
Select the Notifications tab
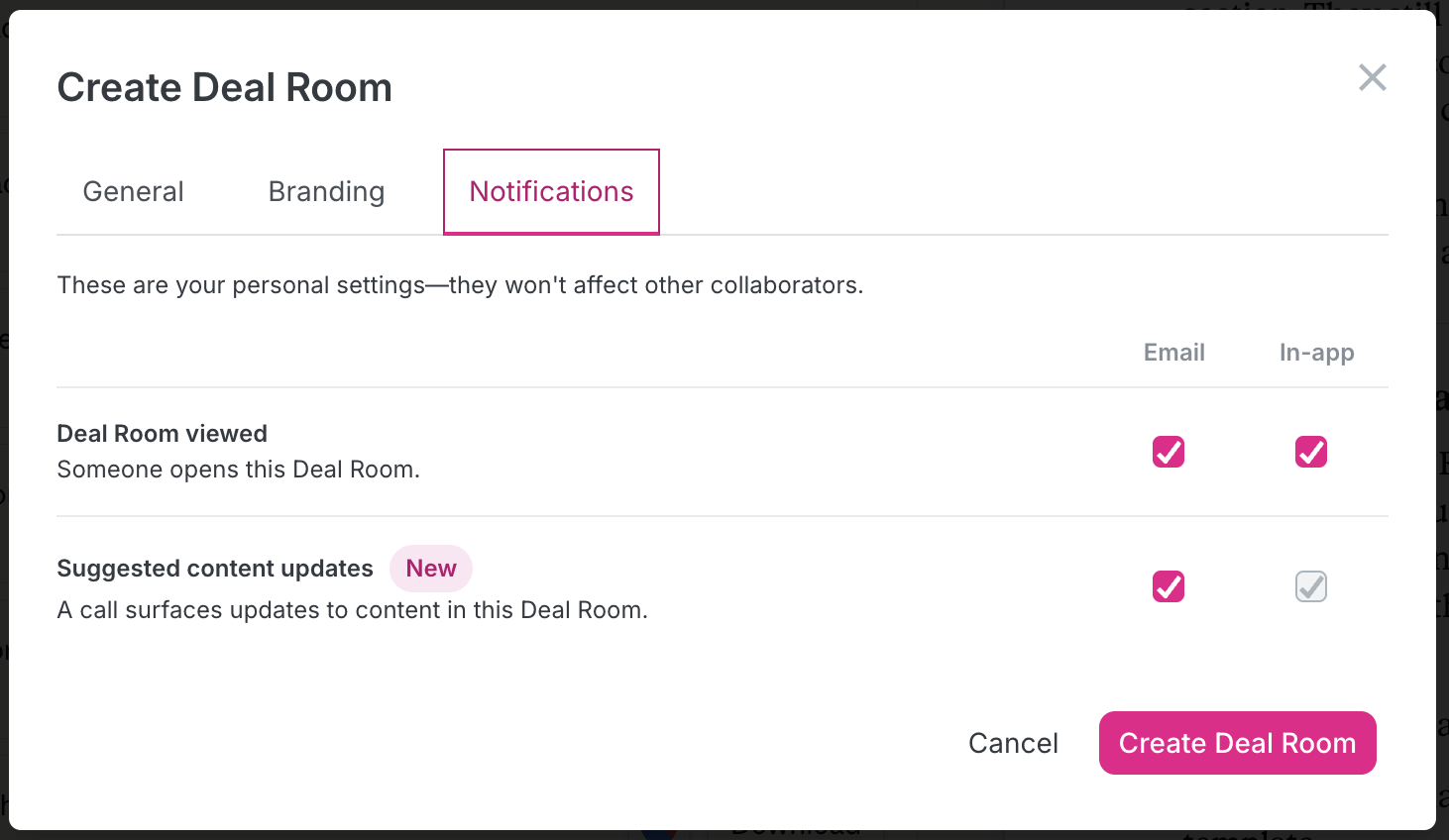[551, 191]
